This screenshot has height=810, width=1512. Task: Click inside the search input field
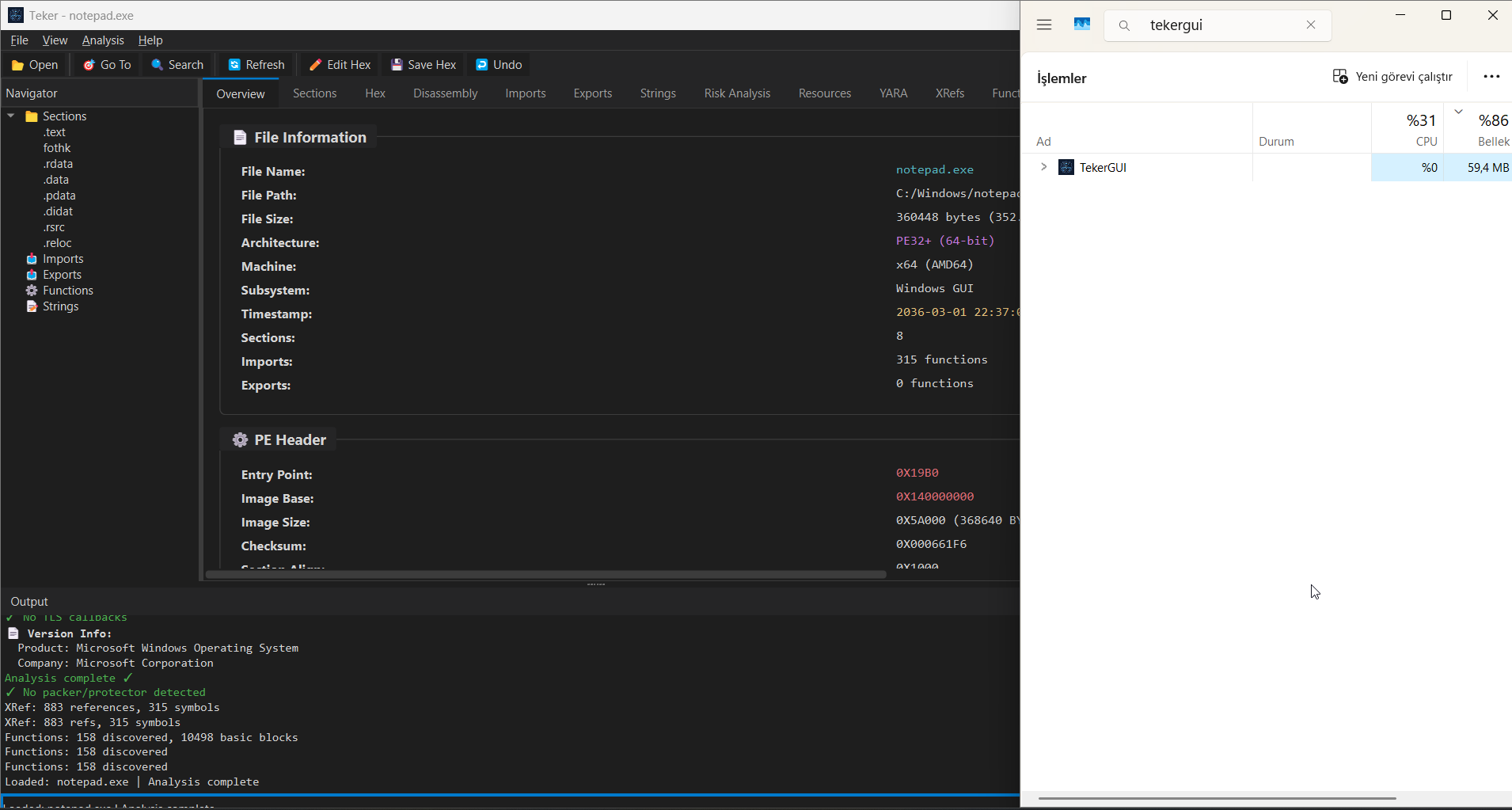tap(1219, 25)
